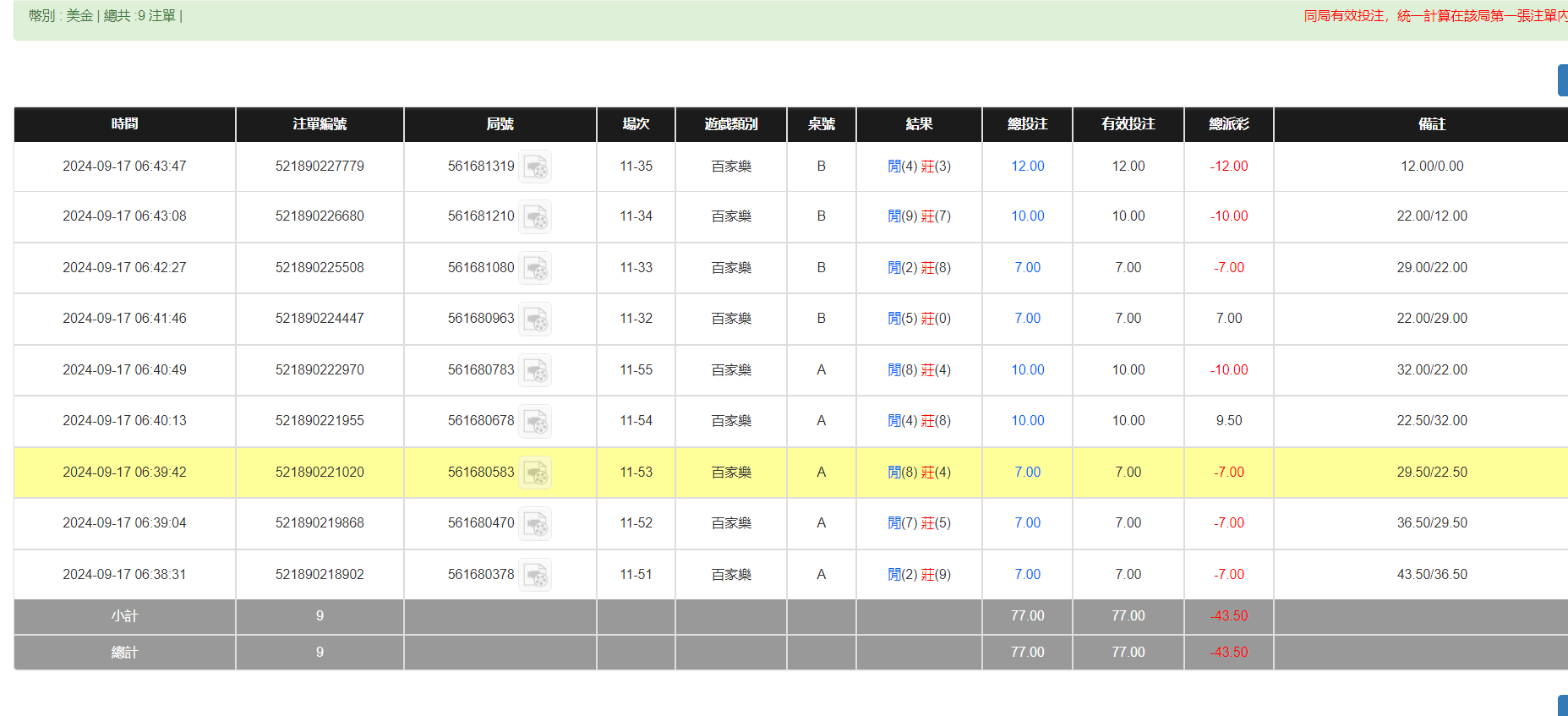Click the 注單編號 column header
Viewport: 1568px width, 716px height.
coord(320,124)
